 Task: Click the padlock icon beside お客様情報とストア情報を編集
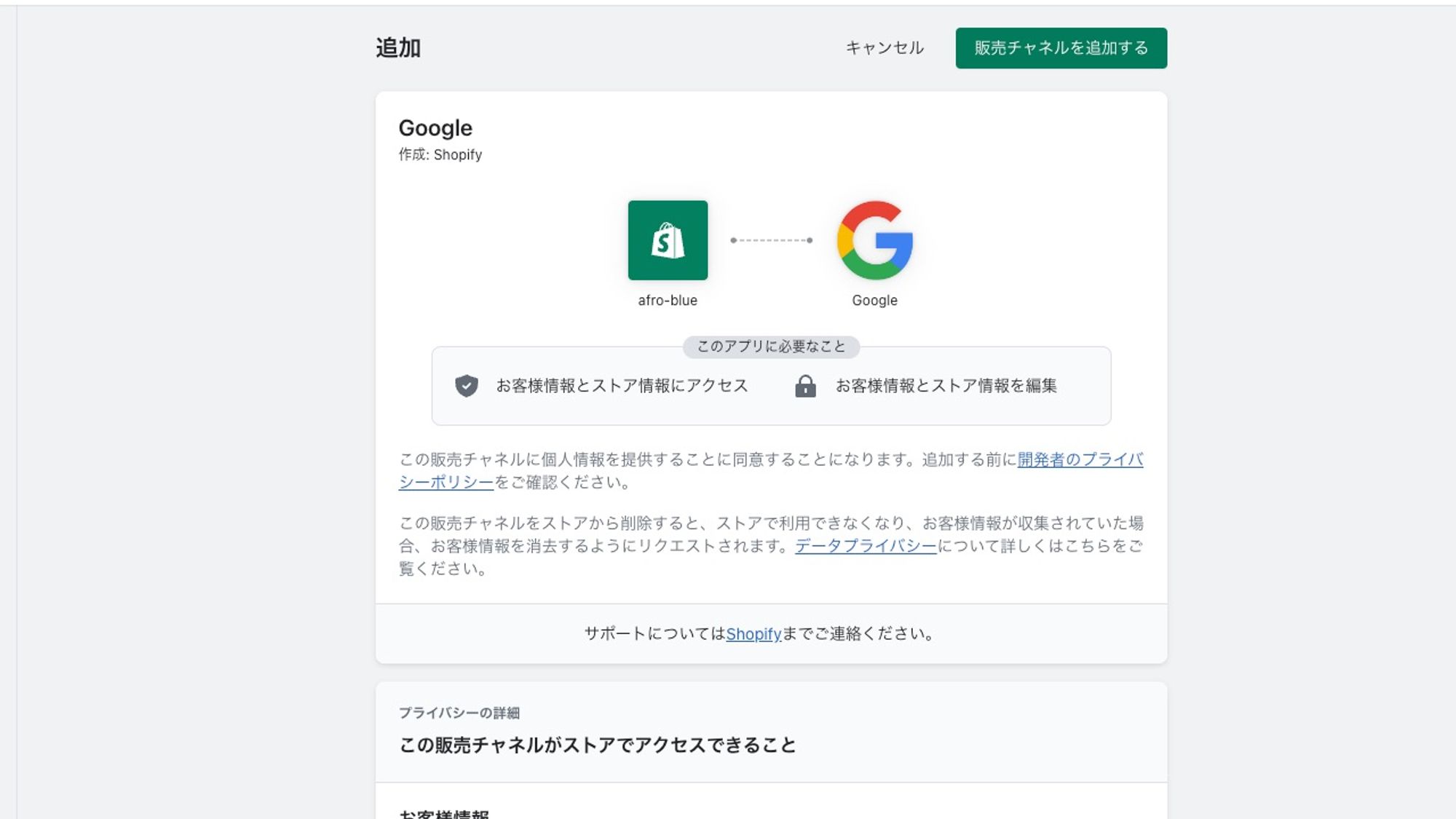click(x=805, y=386)
